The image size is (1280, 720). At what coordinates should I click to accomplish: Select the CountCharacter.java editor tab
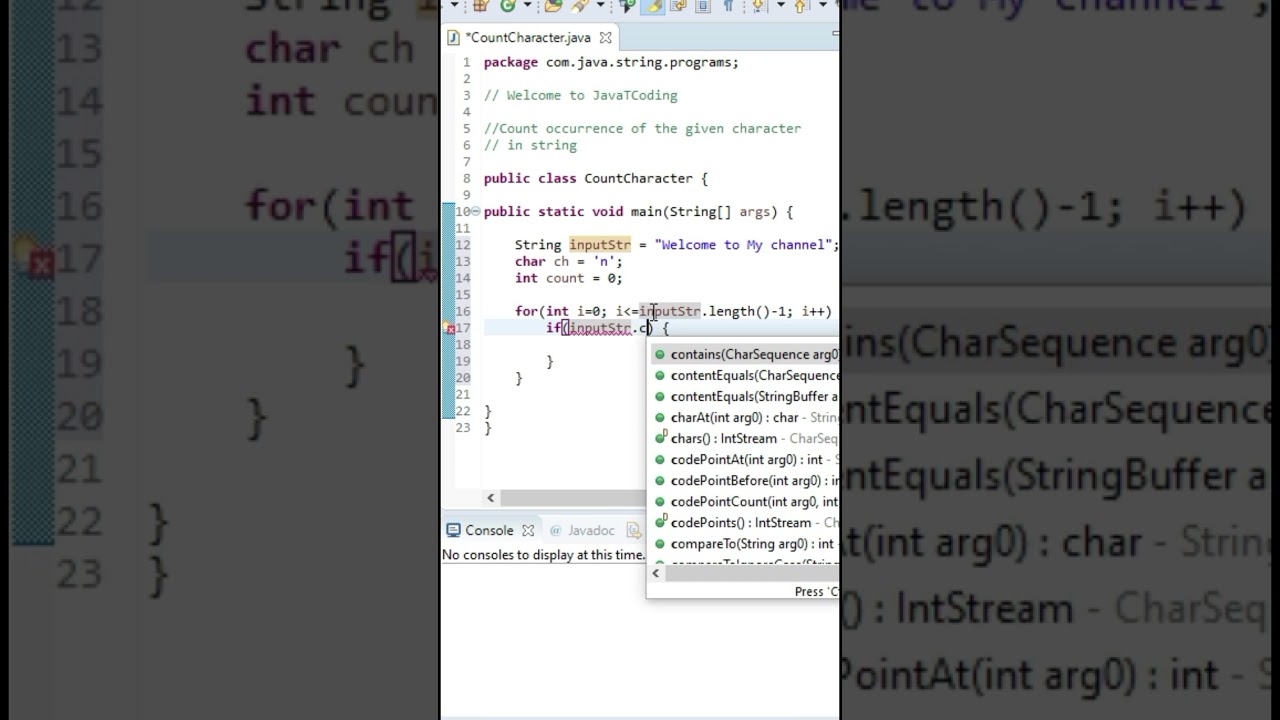click(x=530, y=37)
